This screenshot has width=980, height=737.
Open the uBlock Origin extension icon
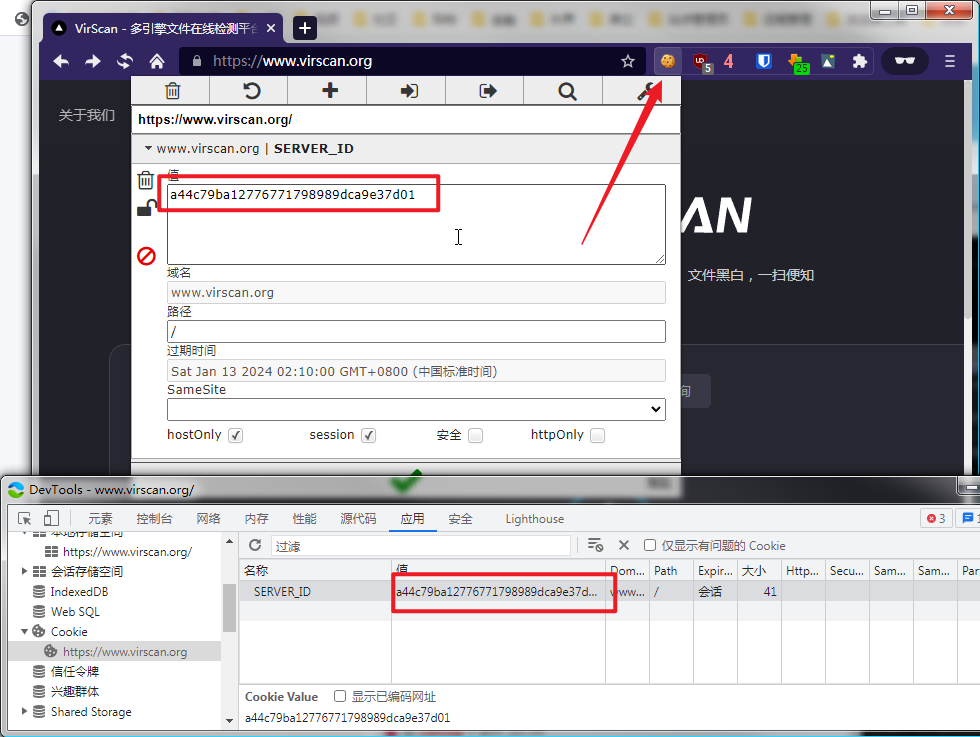pyautogui.click(x=702, y=62)
